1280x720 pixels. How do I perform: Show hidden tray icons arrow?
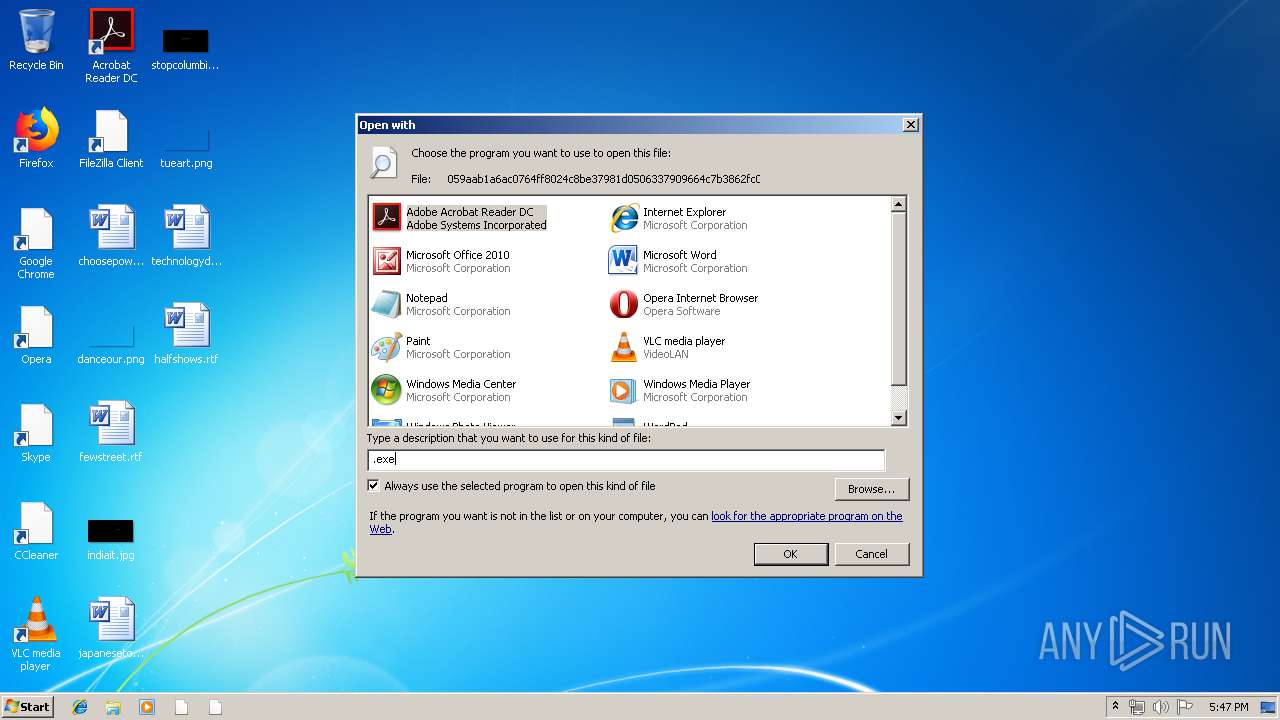pyautogui.click(x=1115, y=707)
